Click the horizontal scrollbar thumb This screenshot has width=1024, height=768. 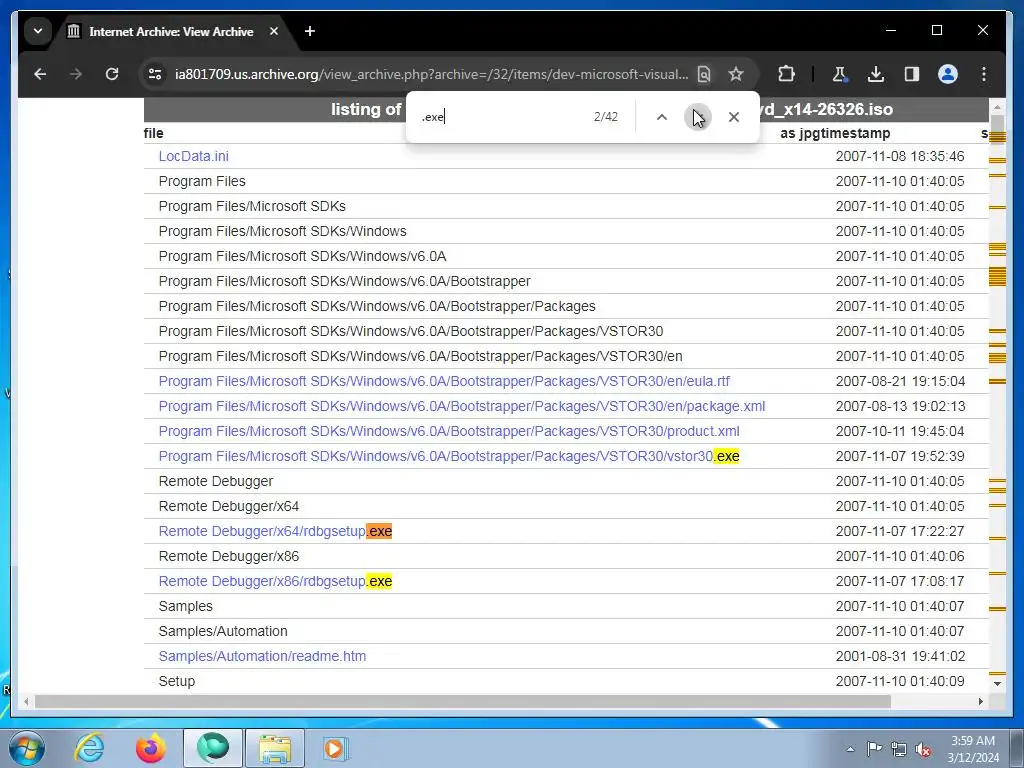pyautogui.click(x=462, y=701)
